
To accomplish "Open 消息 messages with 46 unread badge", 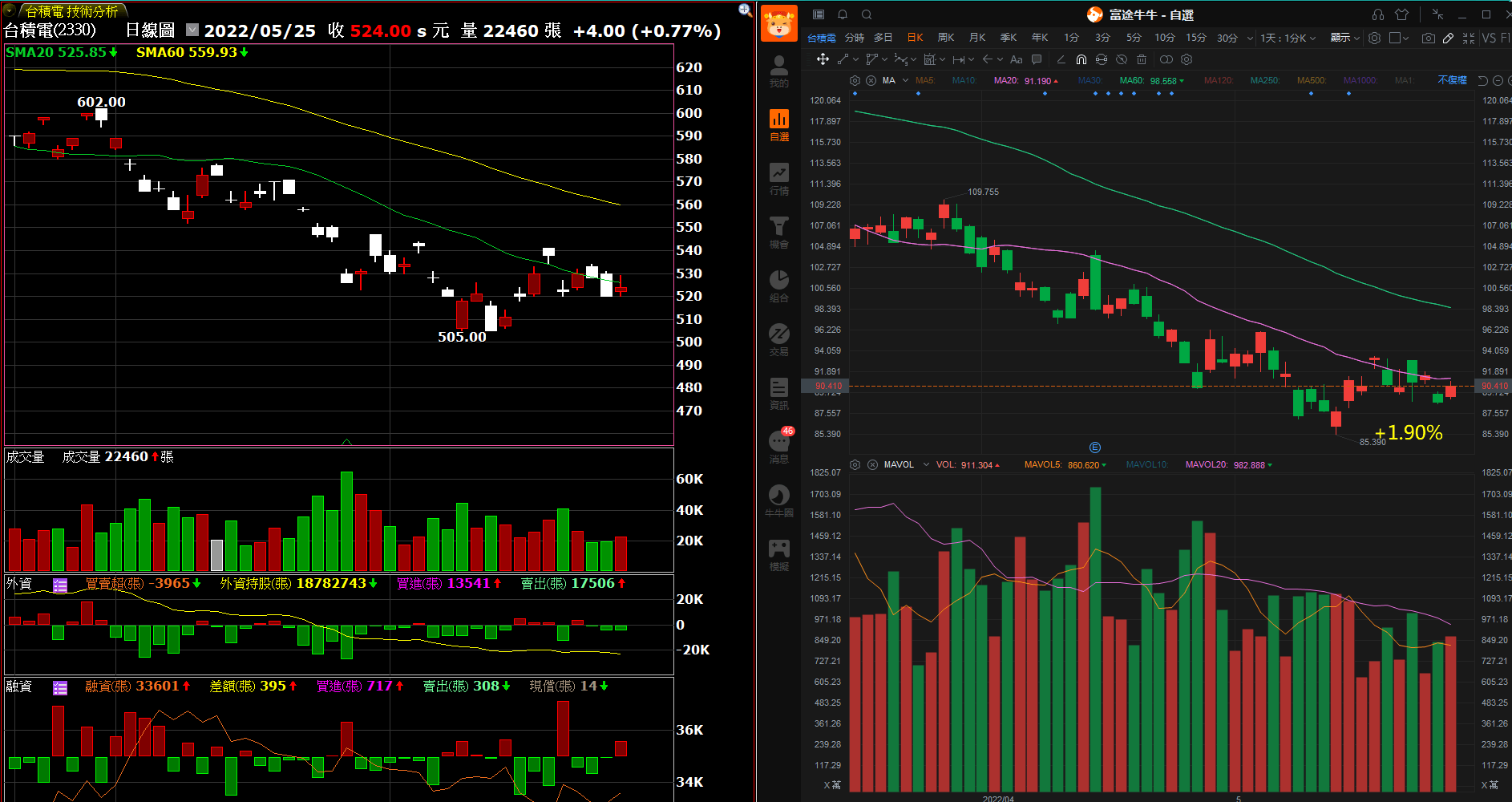I will [779, 446].
